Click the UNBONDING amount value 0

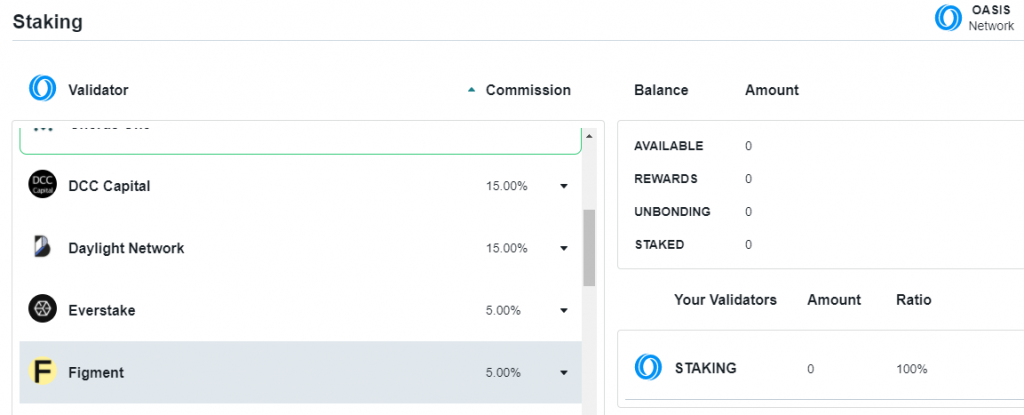[748, 212]
